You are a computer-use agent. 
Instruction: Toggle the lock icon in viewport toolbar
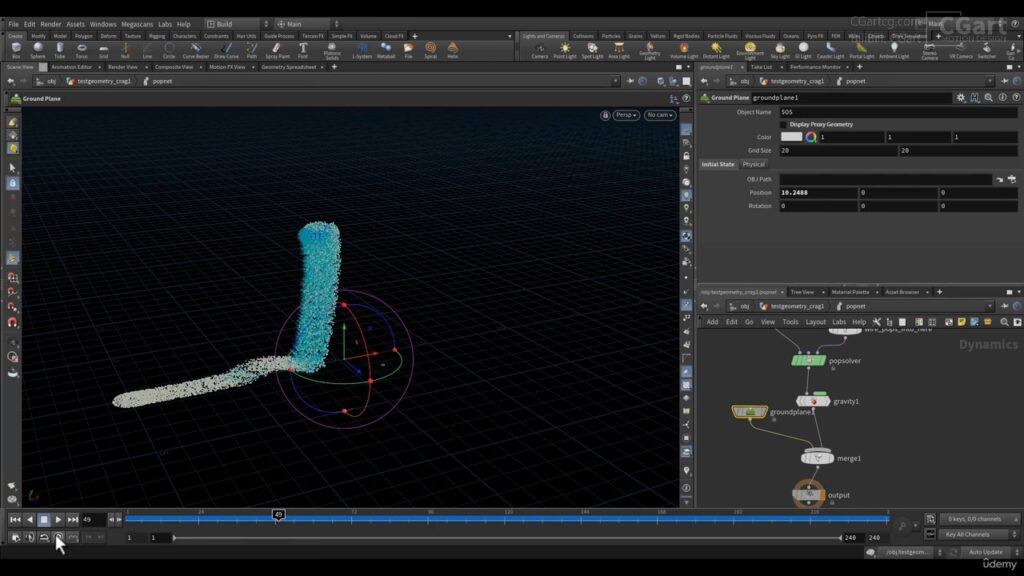(605, 115)
